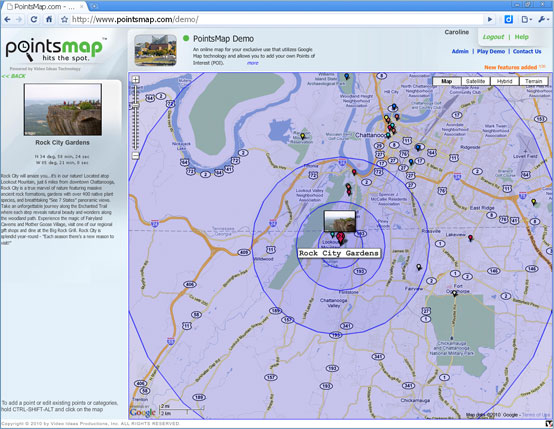Screen dimensions: 554x429
Task: Select the white marker above Fairview
Action: point(419,267)
